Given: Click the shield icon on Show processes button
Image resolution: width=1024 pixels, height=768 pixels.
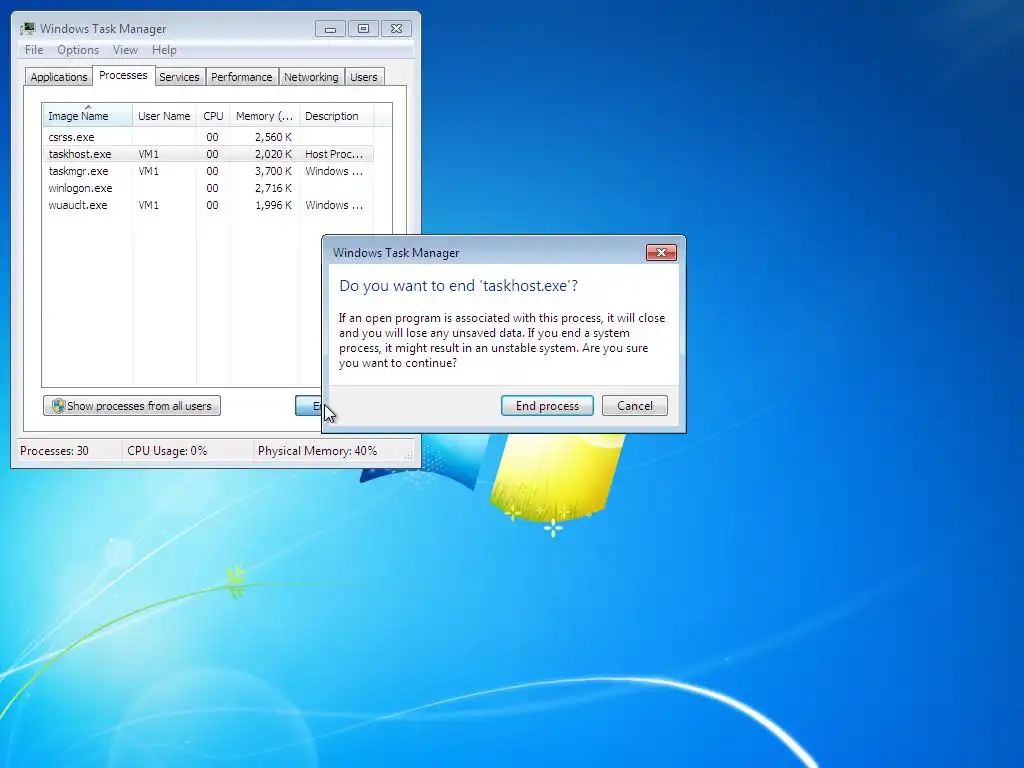Looking at the screenshot, I should 59,406.
